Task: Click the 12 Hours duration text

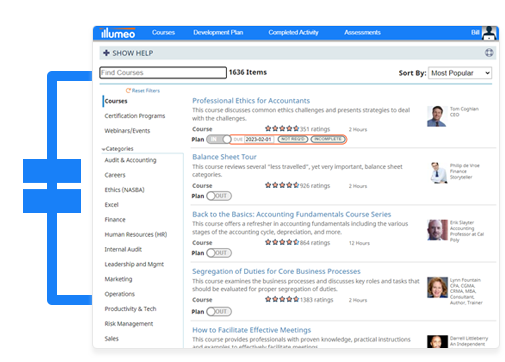Action: tap(359, 243)
